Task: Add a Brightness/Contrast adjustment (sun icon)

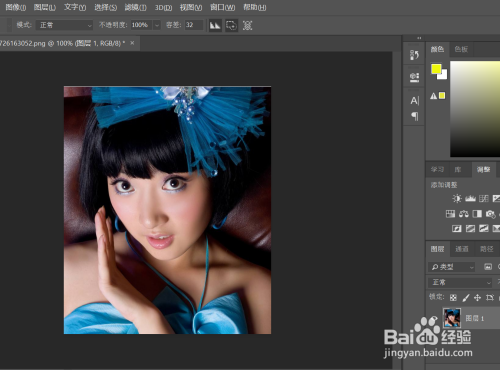Action: (457, 199)
